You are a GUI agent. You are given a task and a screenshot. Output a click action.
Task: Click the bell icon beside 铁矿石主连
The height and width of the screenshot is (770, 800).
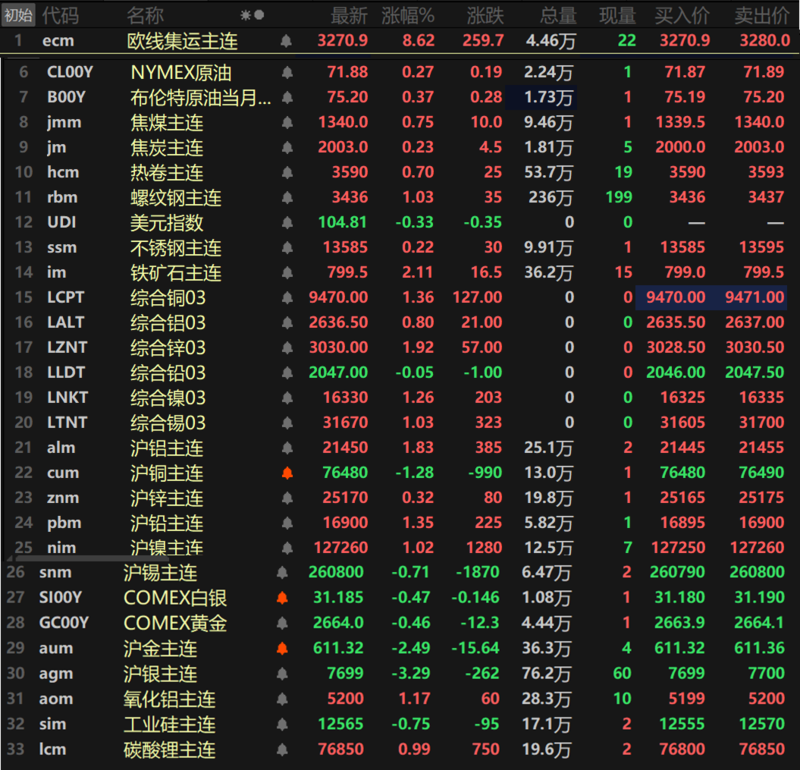pyautogui.click(x=287, y=272)
